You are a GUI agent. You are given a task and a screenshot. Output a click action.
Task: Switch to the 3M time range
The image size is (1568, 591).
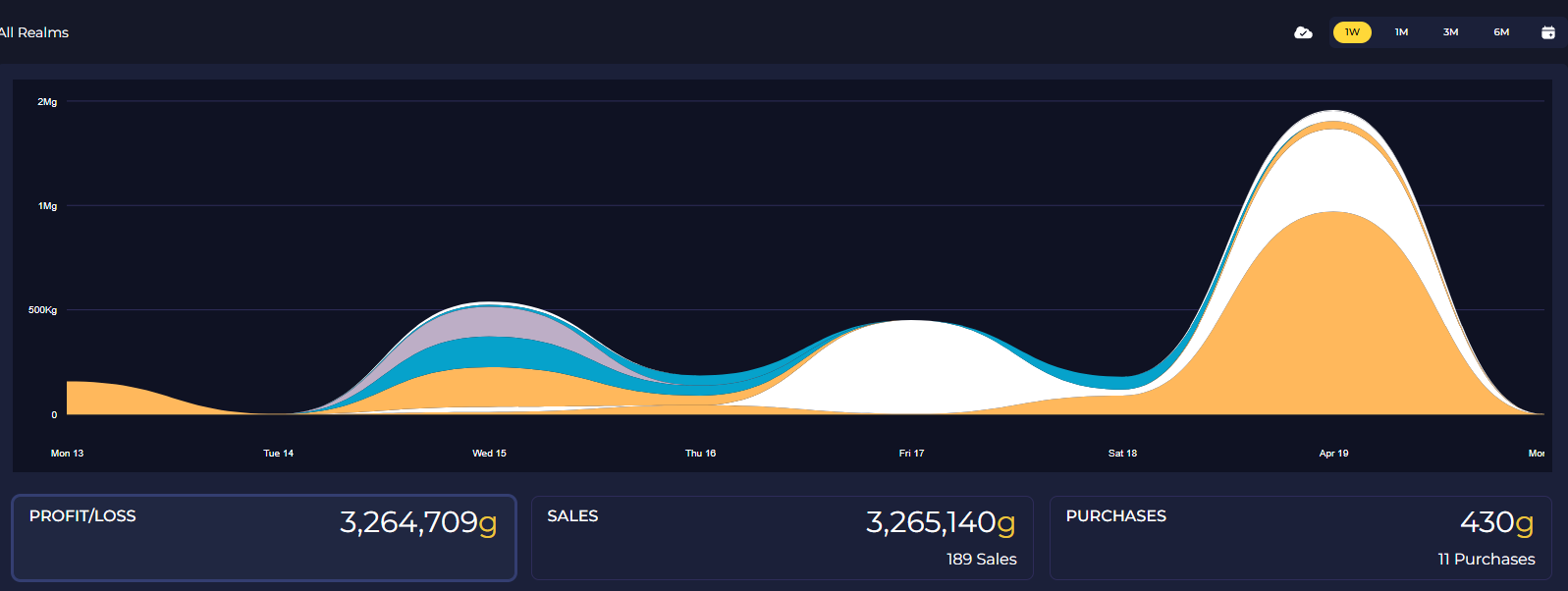1450,32
